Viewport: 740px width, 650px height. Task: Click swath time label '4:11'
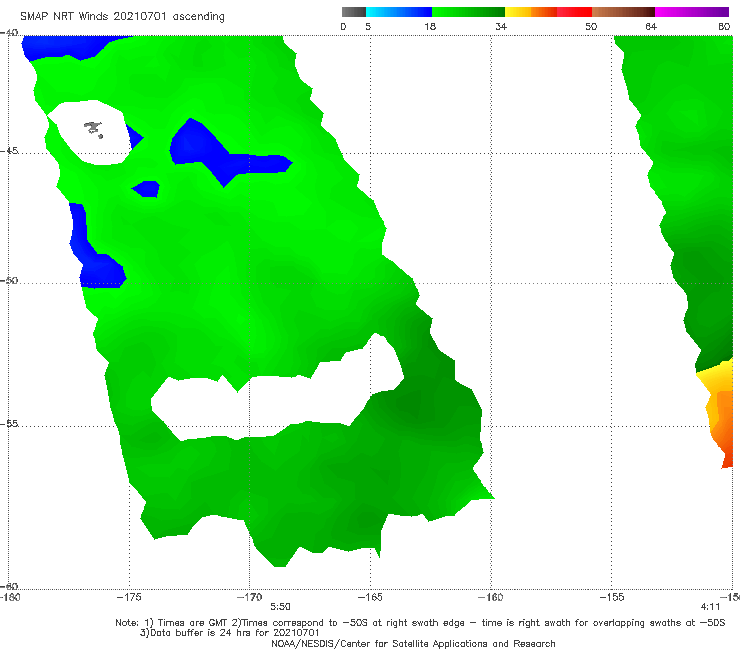[710, 607]
